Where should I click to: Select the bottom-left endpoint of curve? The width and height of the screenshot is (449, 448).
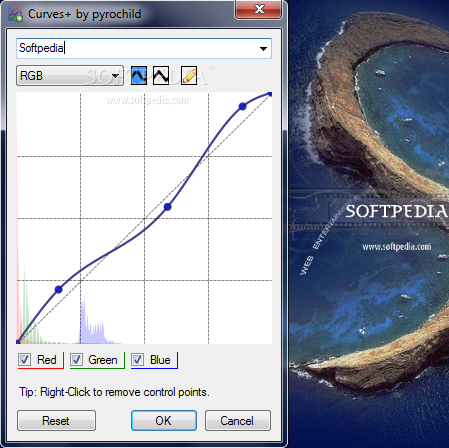(x=18, y=341)
